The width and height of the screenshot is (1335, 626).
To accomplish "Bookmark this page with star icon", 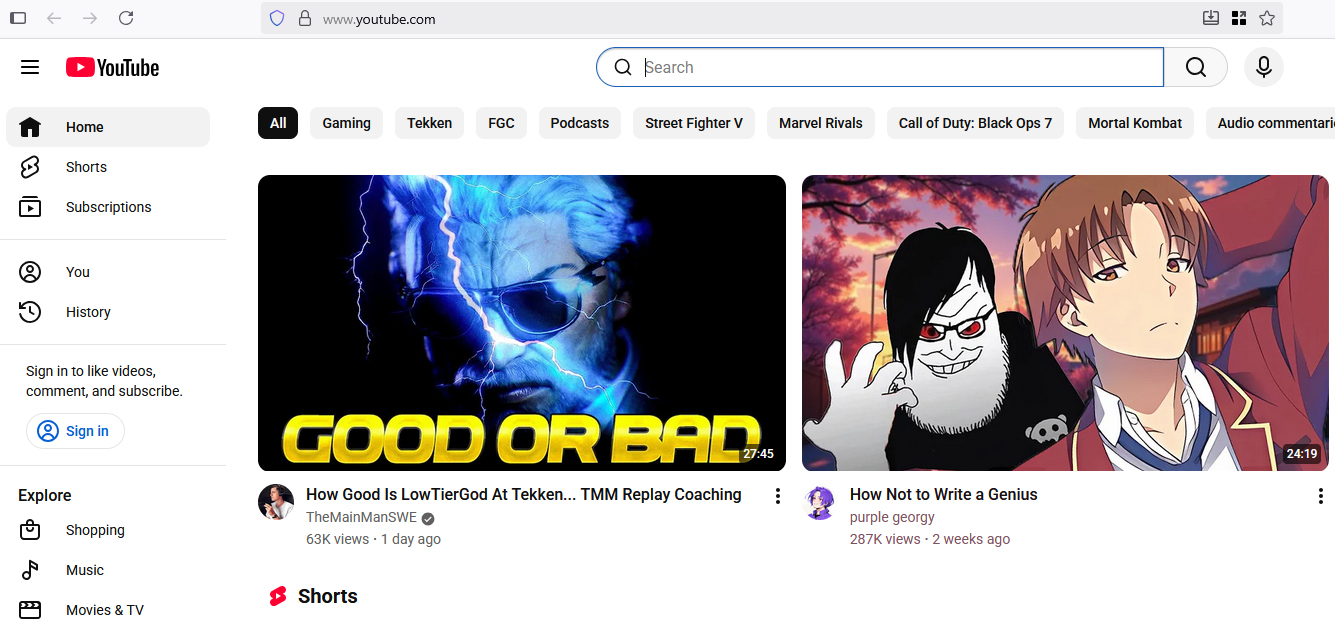I will coord(1267,18).
